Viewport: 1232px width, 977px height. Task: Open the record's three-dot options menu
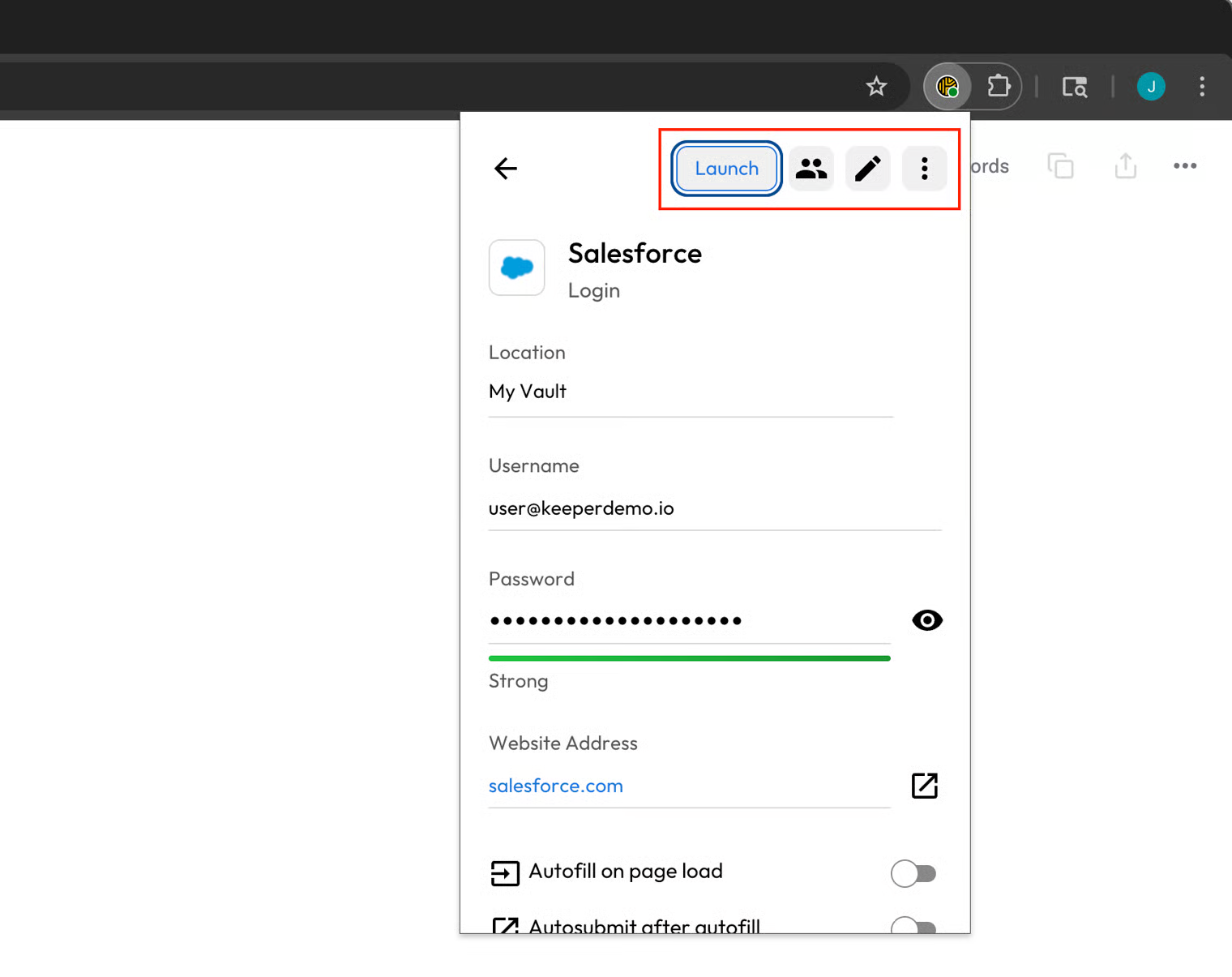[924, 169]
